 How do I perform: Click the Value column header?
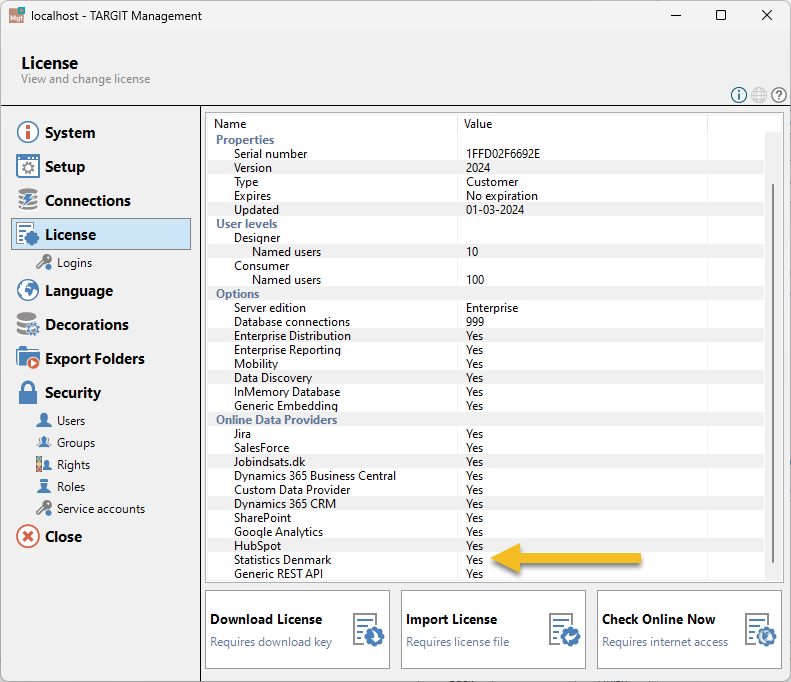click(x=582, y=124)
